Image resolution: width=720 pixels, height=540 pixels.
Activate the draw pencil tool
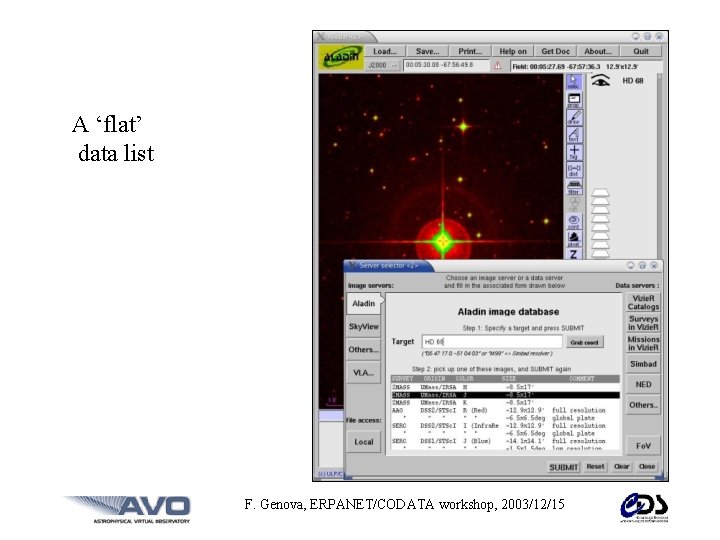[574, 118]
